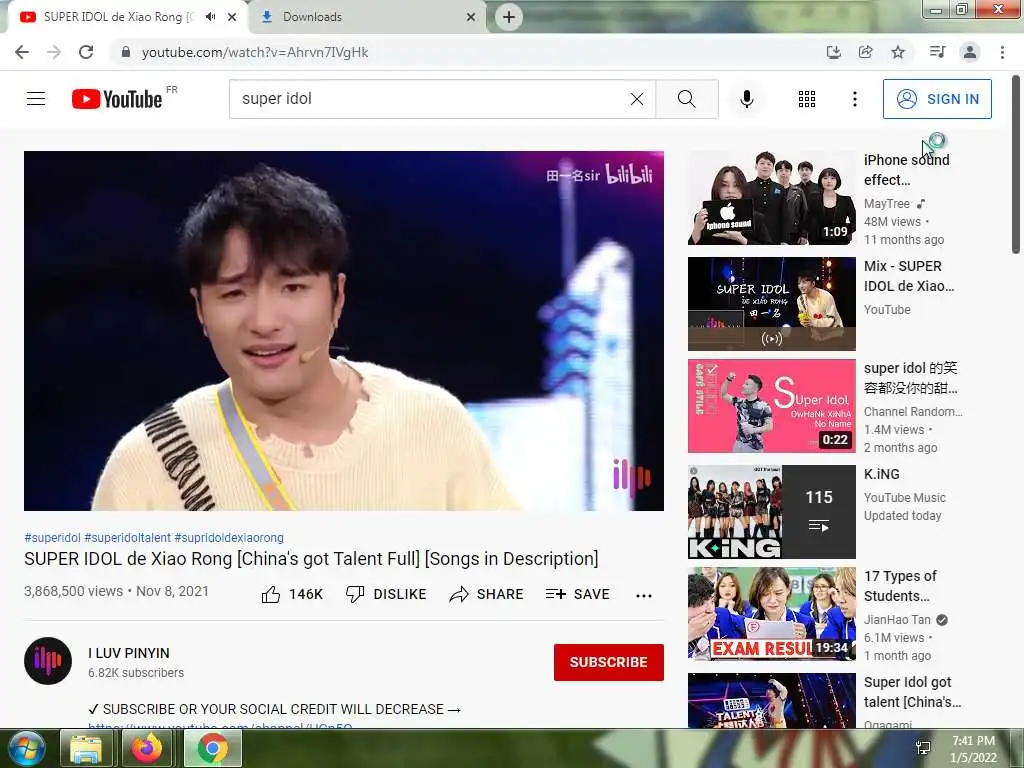Screen dimensions: 1024x768
Task: Run search with the magnifier button
Action: point(686,99)
